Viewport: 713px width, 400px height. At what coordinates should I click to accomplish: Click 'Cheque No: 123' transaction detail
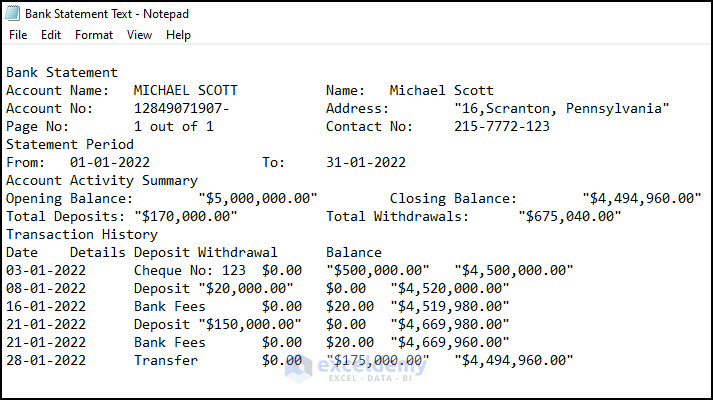(190, 271)
